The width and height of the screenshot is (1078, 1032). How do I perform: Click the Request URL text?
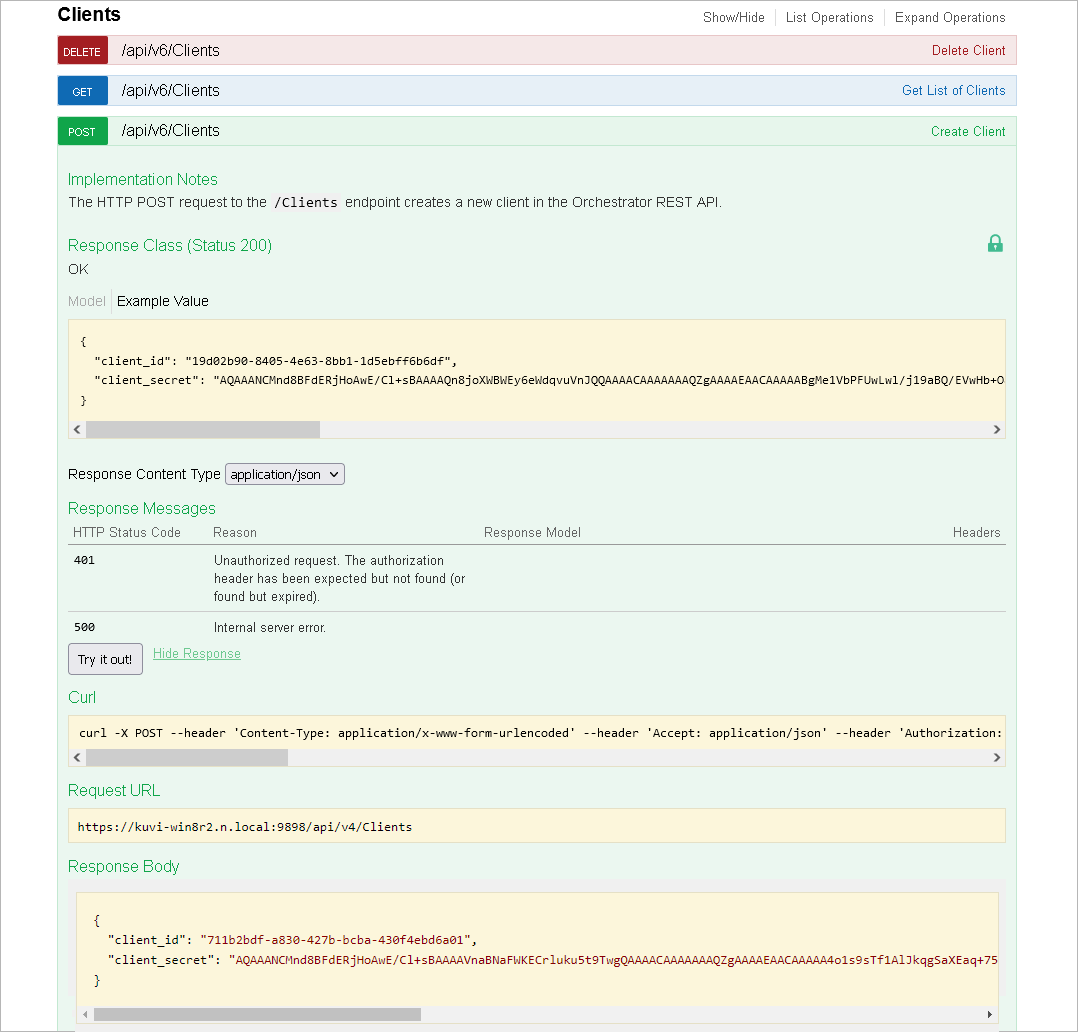point(245,827)
